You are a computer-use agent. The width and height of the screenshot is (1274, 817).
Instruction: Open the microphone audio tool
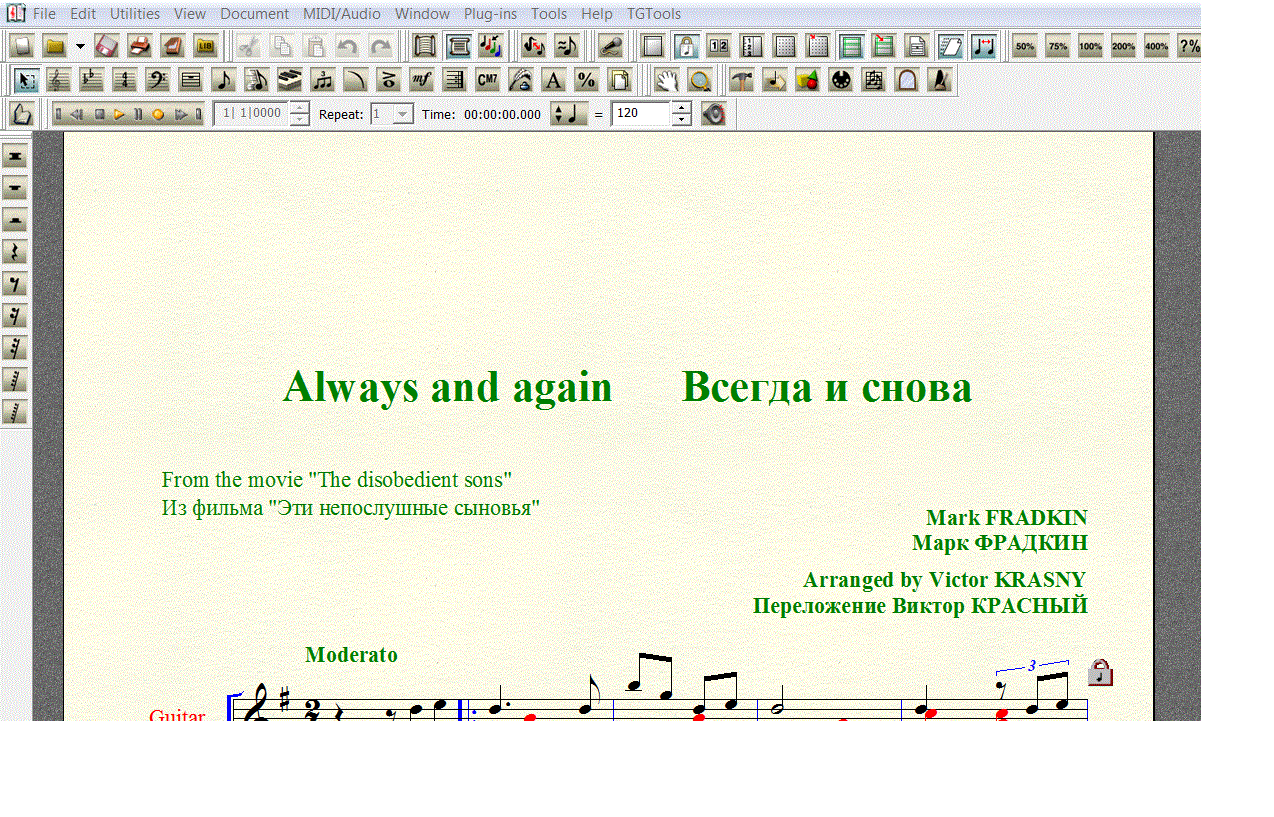click(611, 46)
